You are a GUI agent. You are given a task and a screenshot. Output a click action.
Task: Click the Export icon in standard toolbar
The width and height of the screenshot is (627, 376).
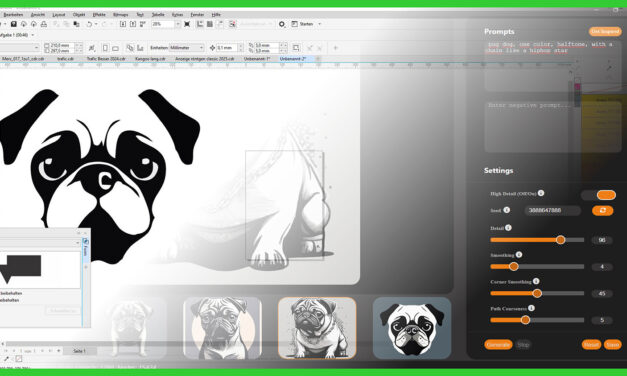click(133, 24)
